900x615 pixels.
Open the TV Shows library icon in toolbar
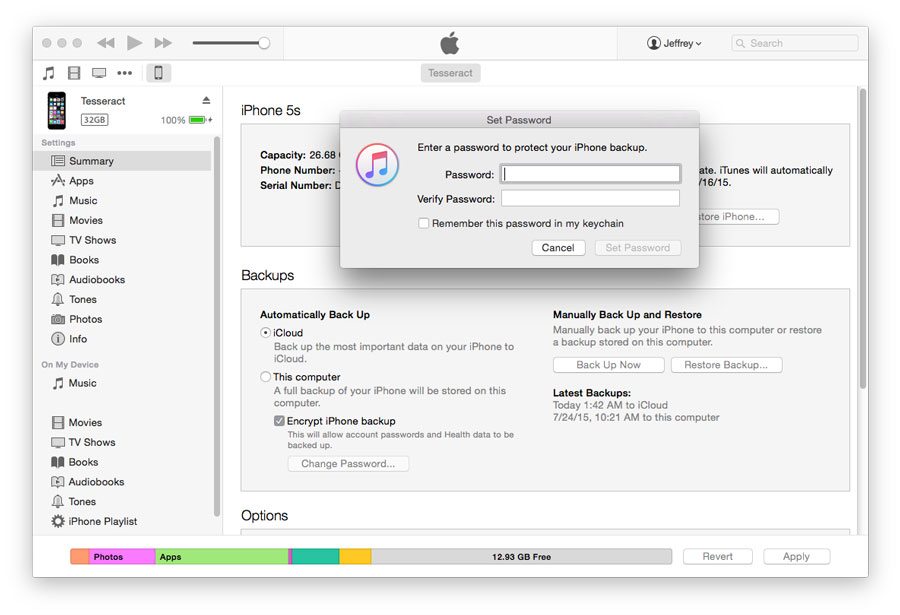click(x=99, y=73)
